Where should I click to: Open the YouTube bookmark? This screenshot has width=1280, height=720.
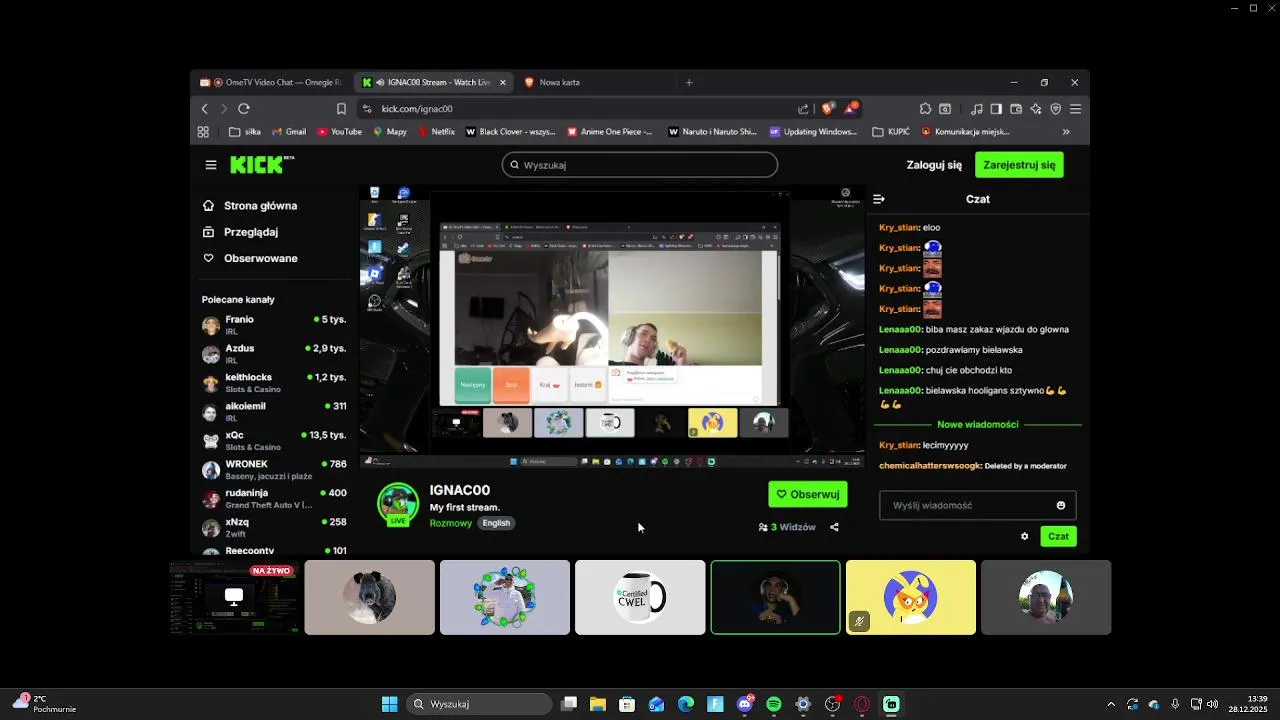point(339,132)
